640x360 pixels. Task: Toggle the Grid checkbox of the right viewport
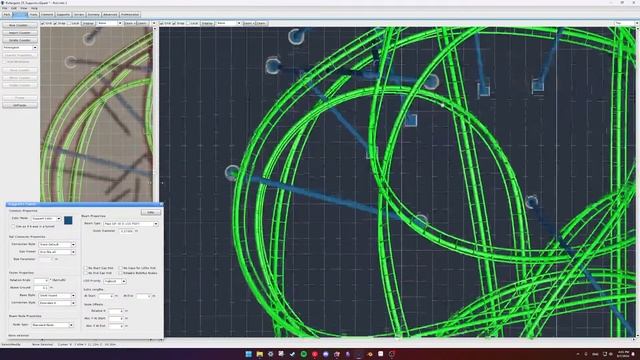162,23
